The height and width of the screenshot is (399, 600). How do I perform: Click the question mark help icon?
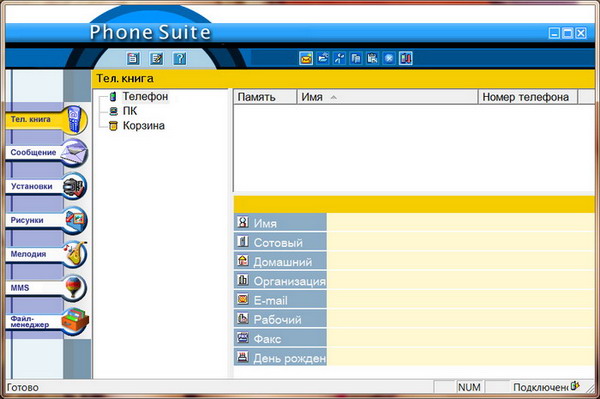[179, 58]
